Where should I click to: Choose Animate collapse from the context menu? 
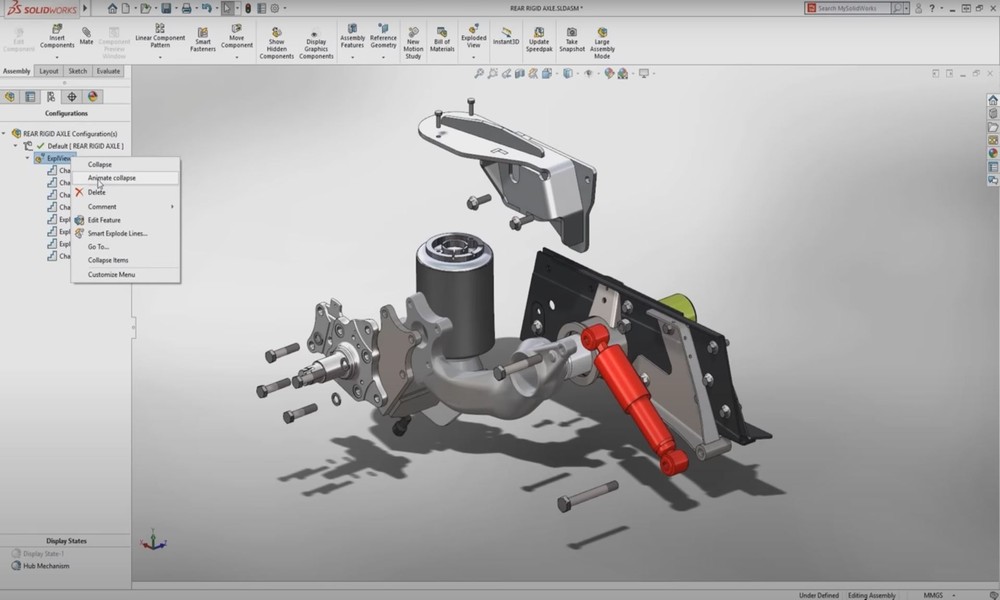[112, 178]
